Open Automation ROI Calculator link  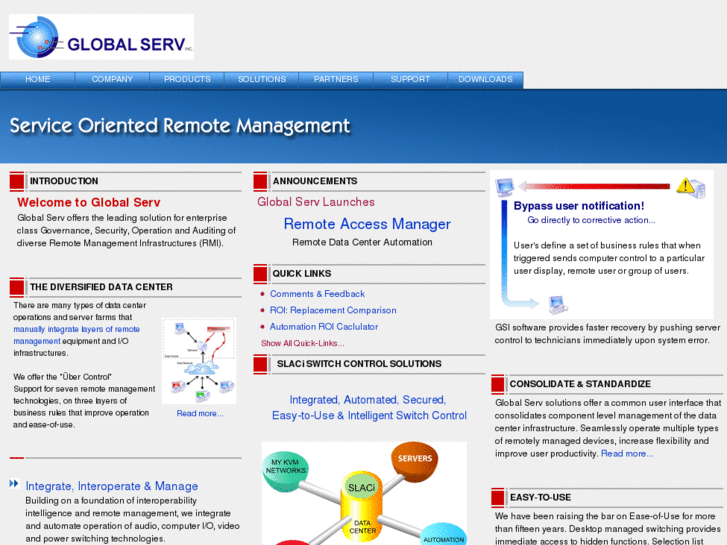click(x=324, y=327)
